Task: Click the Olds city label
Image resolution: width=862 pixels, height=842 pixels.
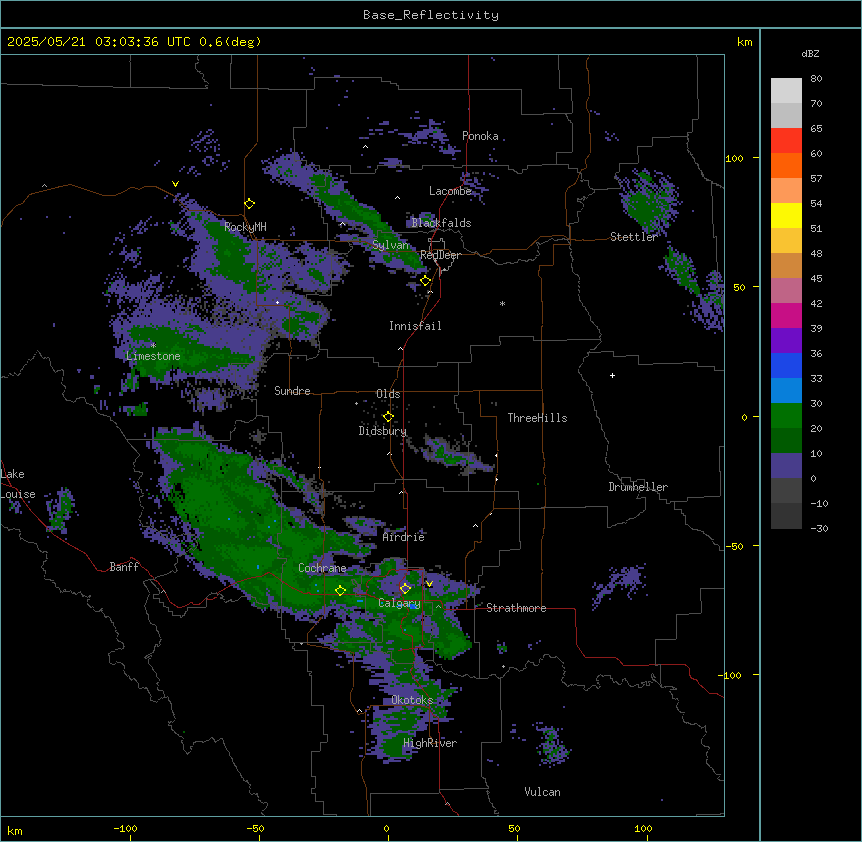Action: (388, 394)
